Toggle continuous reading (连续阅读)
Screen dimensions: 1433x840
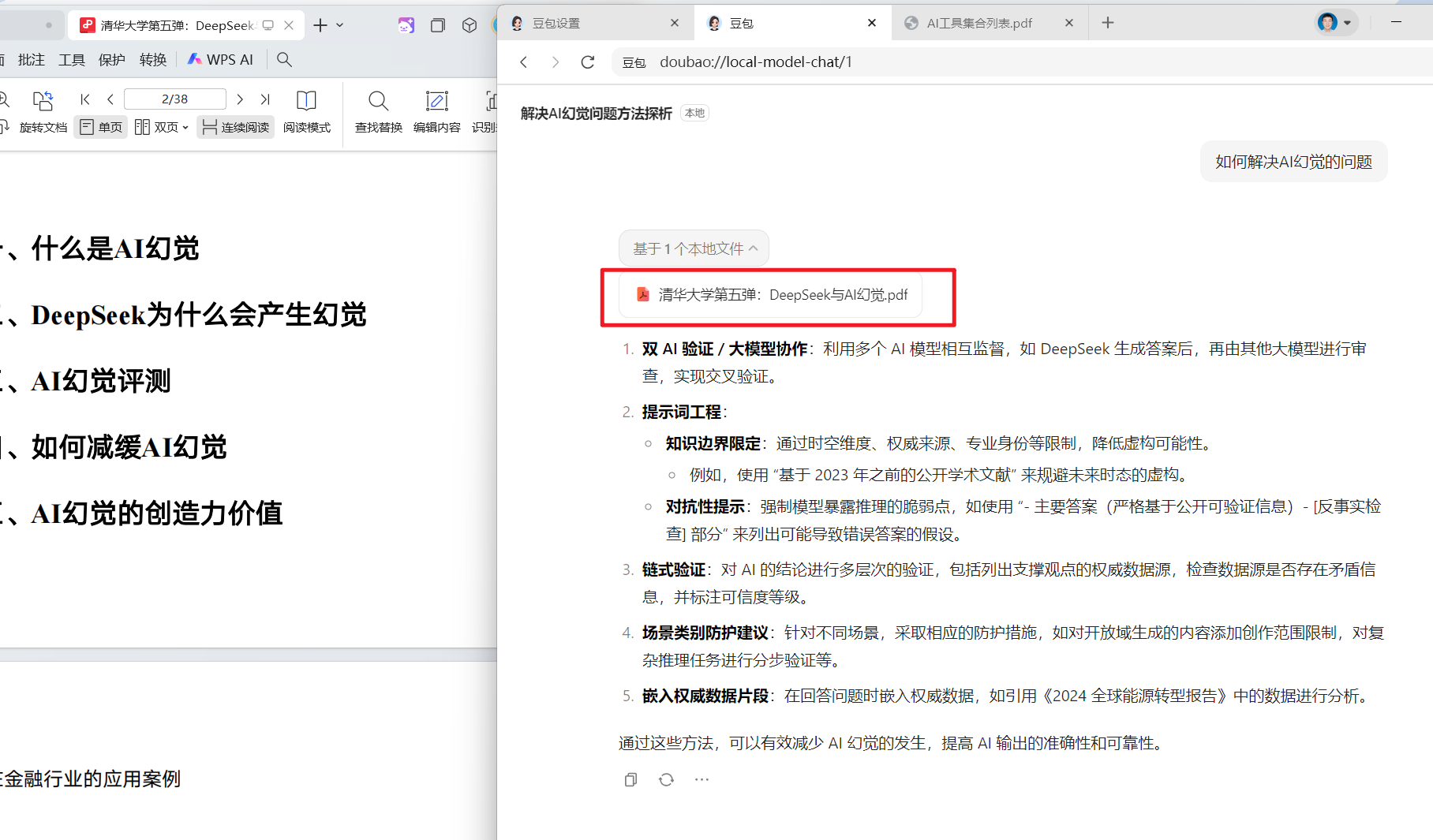click(236, 127)
